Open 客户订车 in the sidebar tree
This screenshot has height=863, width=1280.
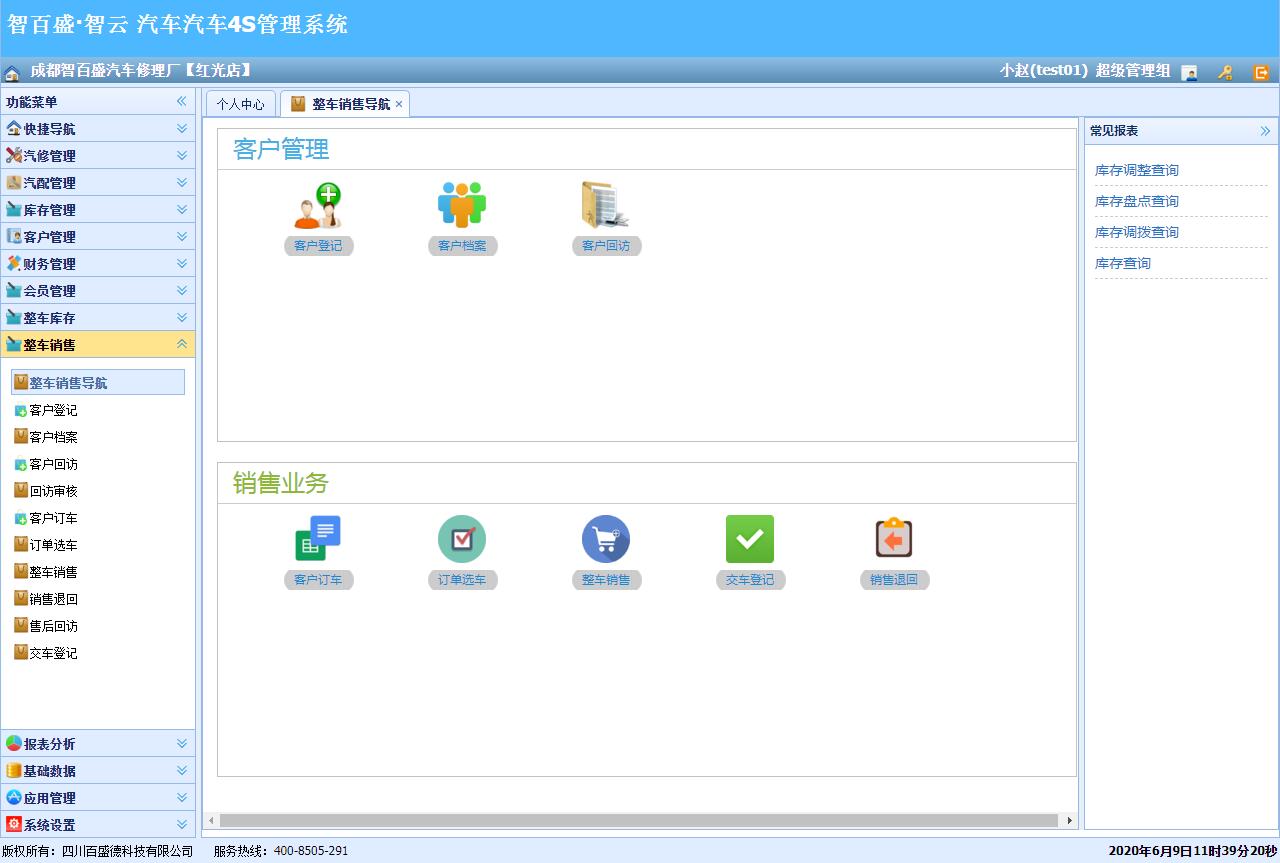[x=53, y=518]
